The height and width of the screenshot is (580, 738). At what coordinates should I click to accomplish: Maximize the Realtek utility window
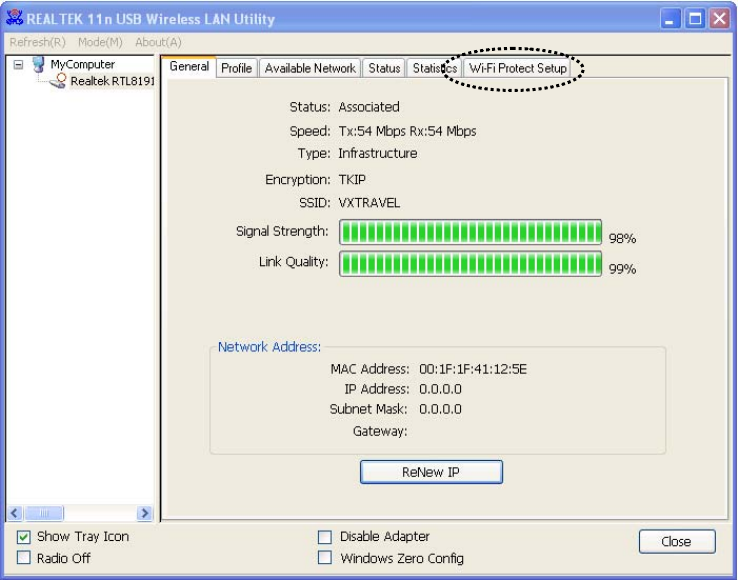[695, 19]
